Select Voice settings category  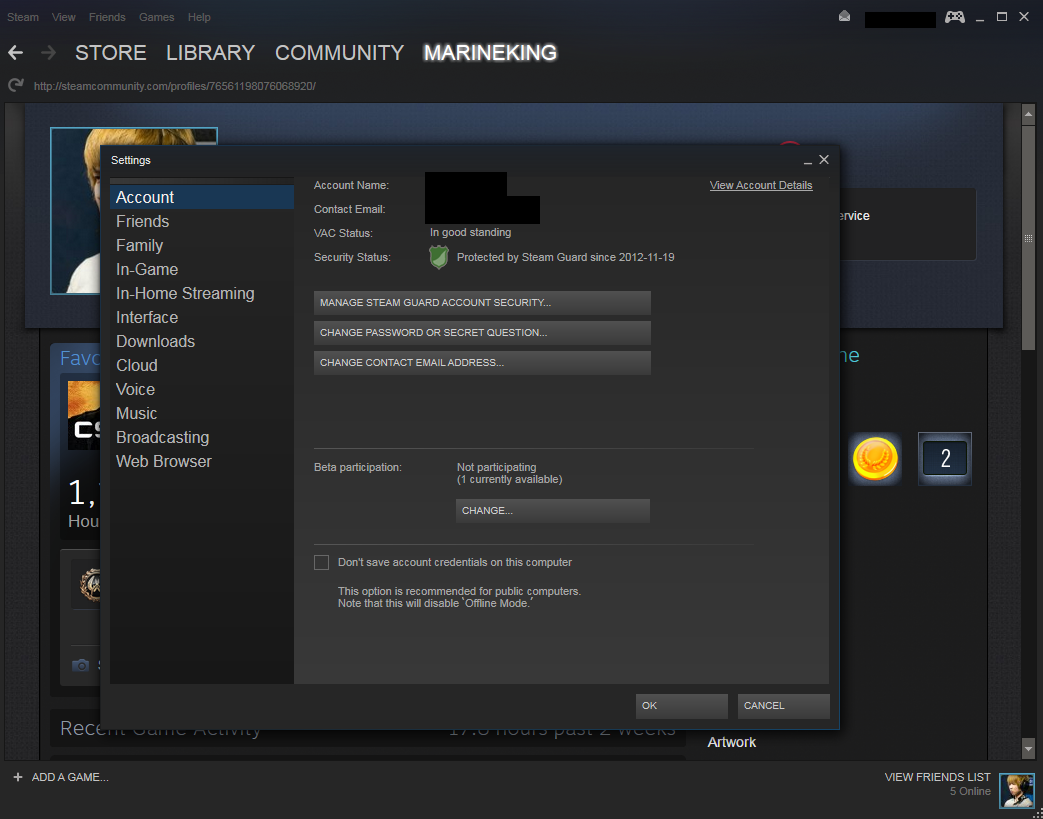pyautogui.click(x=202, y=389)
